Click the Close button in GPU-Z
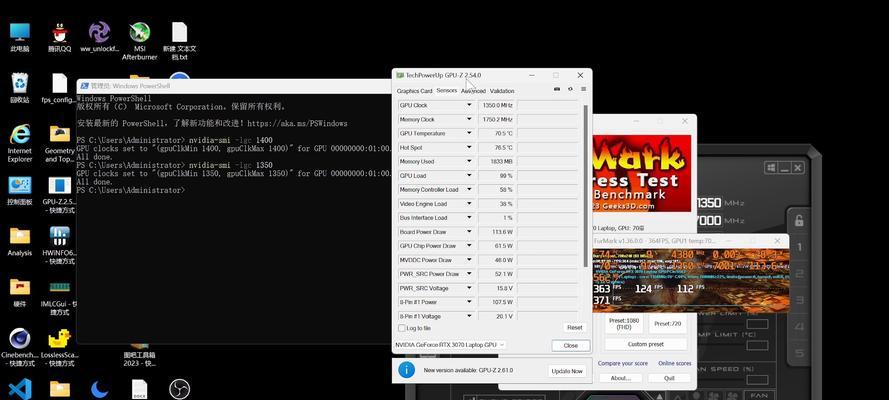The height and width of the screenshot is (400, 889). point(571,345)
